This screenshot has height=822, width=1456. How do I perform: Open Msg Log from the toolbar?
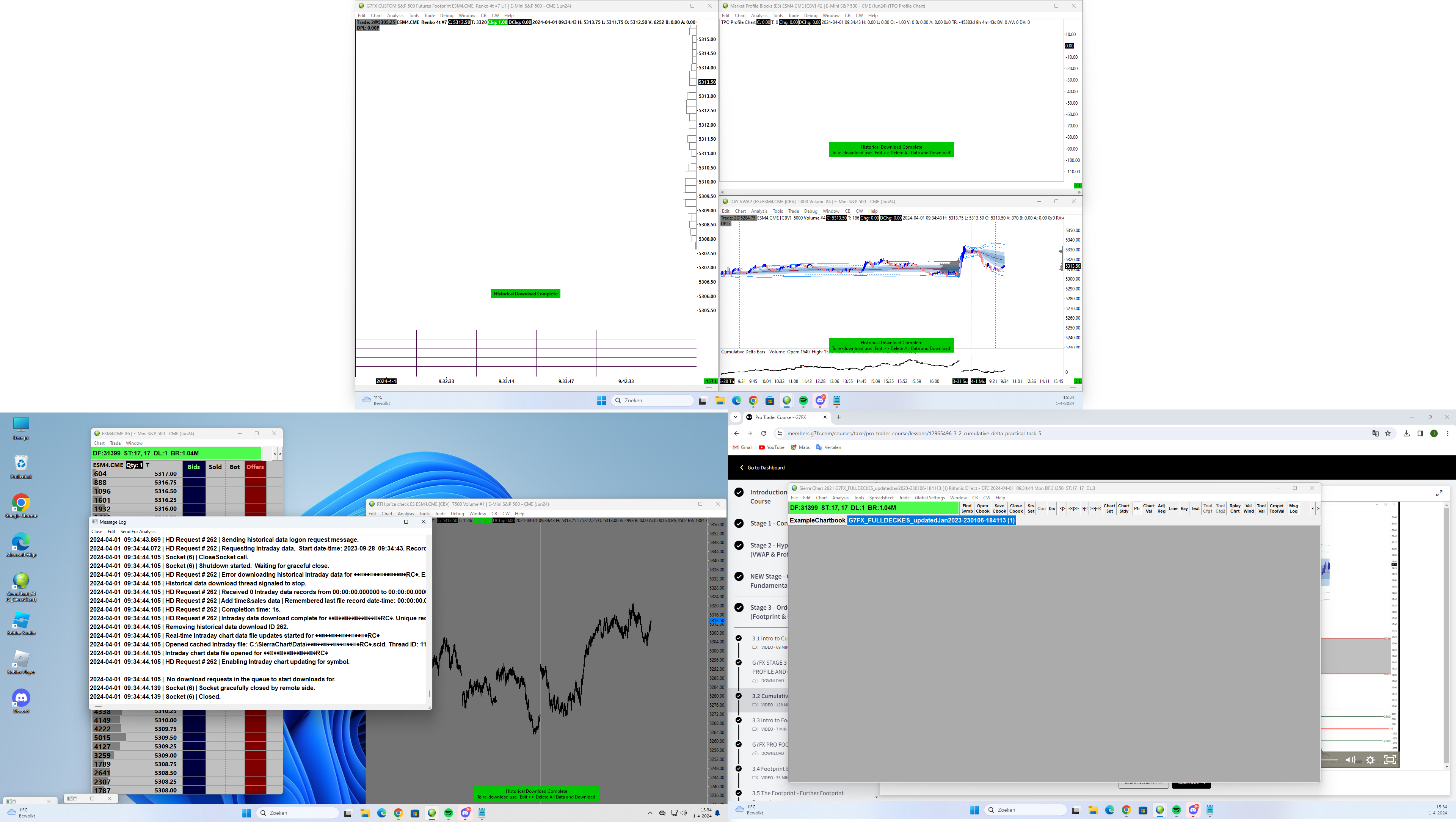coord(1294,508)
